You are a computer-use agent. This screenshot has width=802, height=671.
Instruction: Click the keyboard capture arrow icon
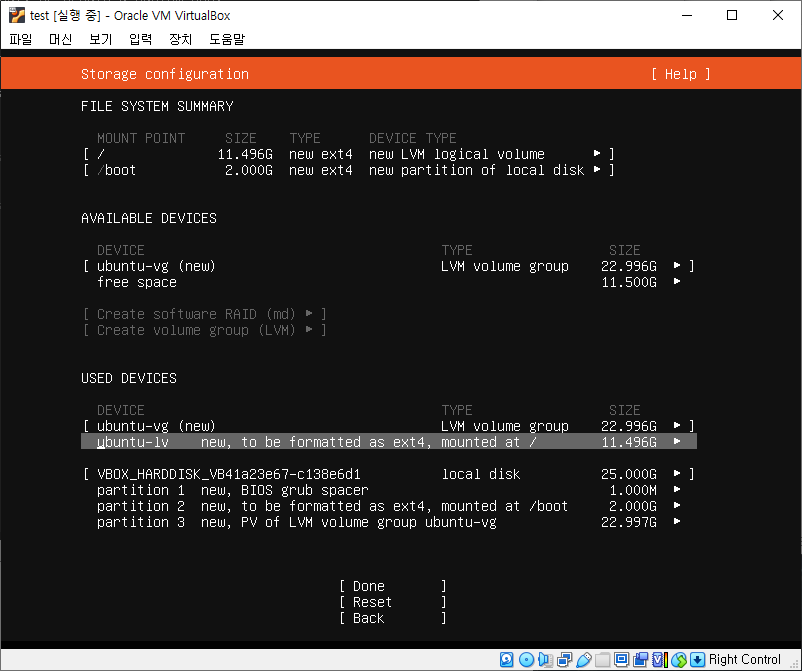(x=697, y=659)
